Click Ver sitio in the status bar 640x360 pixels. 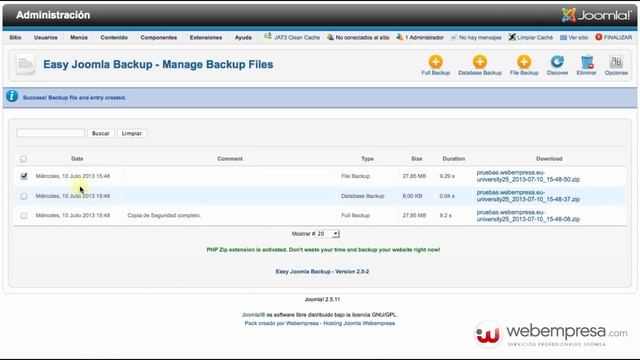(574, 37)
